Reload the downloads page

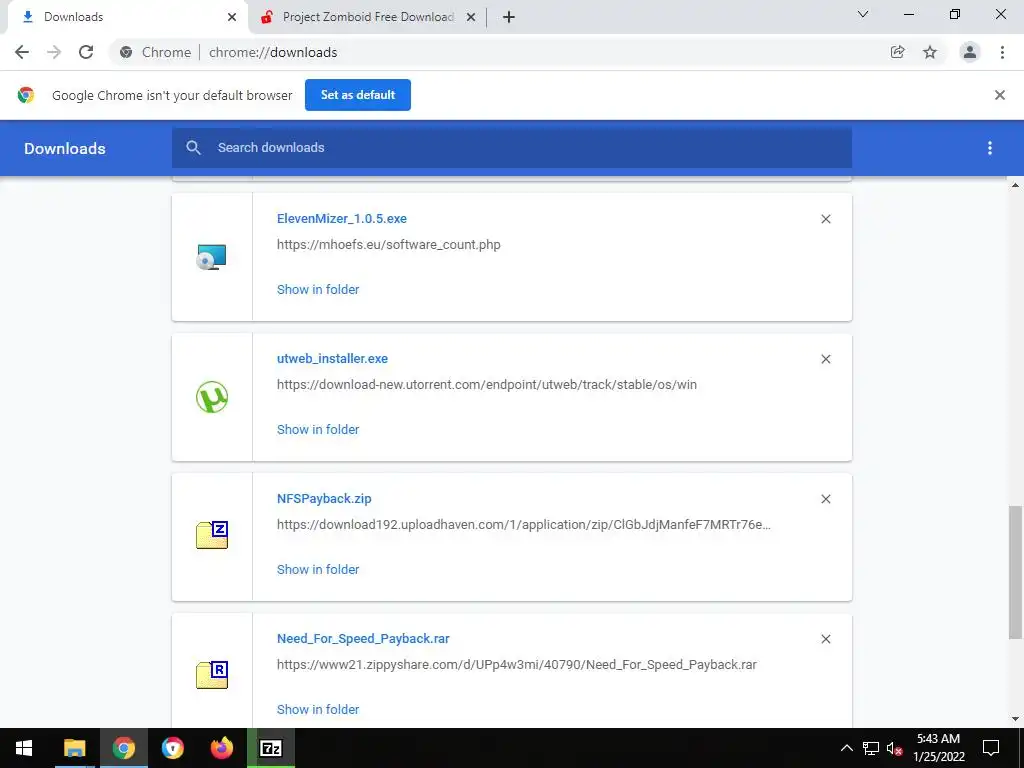pos(86,52)
